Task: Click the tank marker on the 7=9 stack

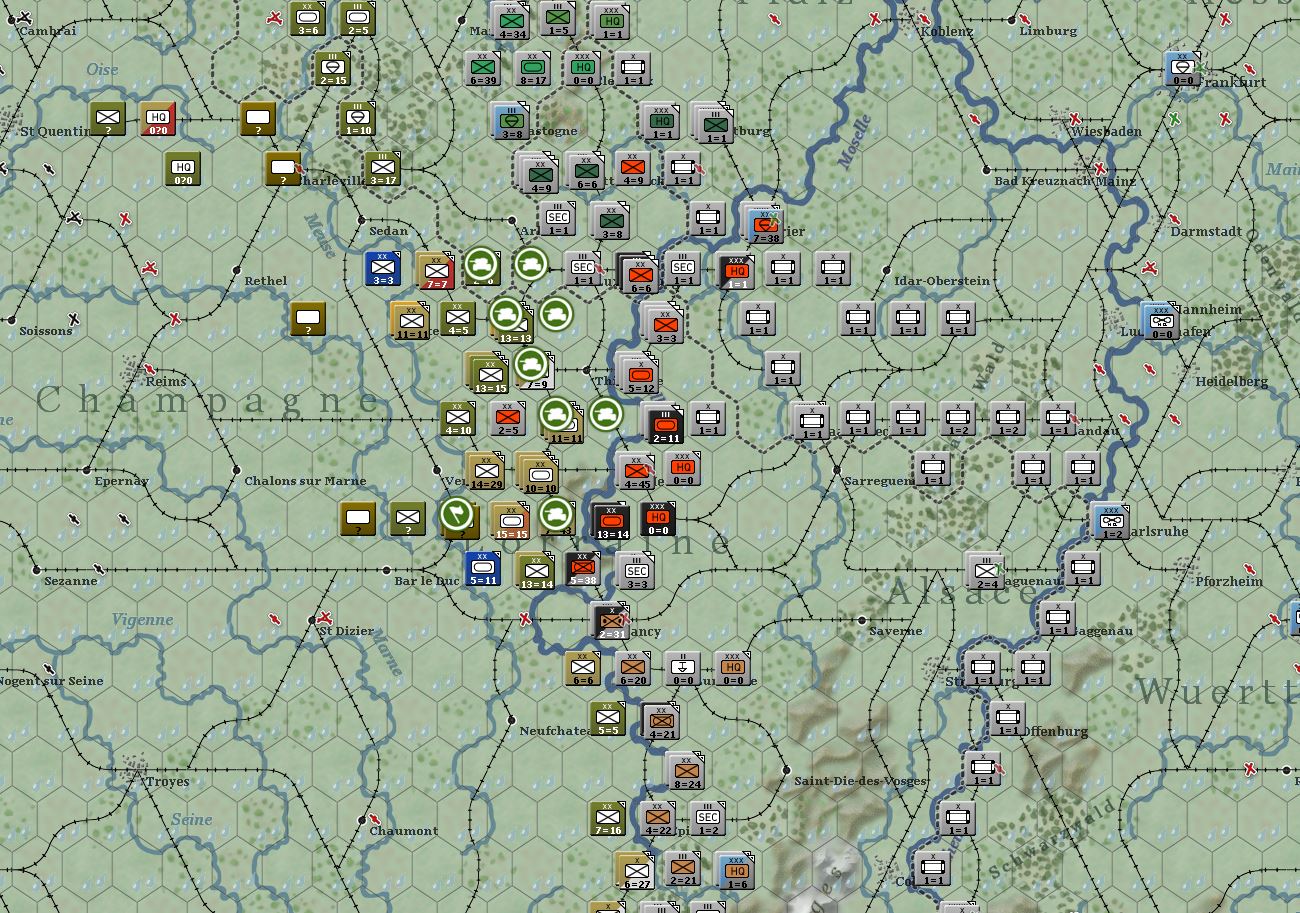Action: click(x=531, y=363)
